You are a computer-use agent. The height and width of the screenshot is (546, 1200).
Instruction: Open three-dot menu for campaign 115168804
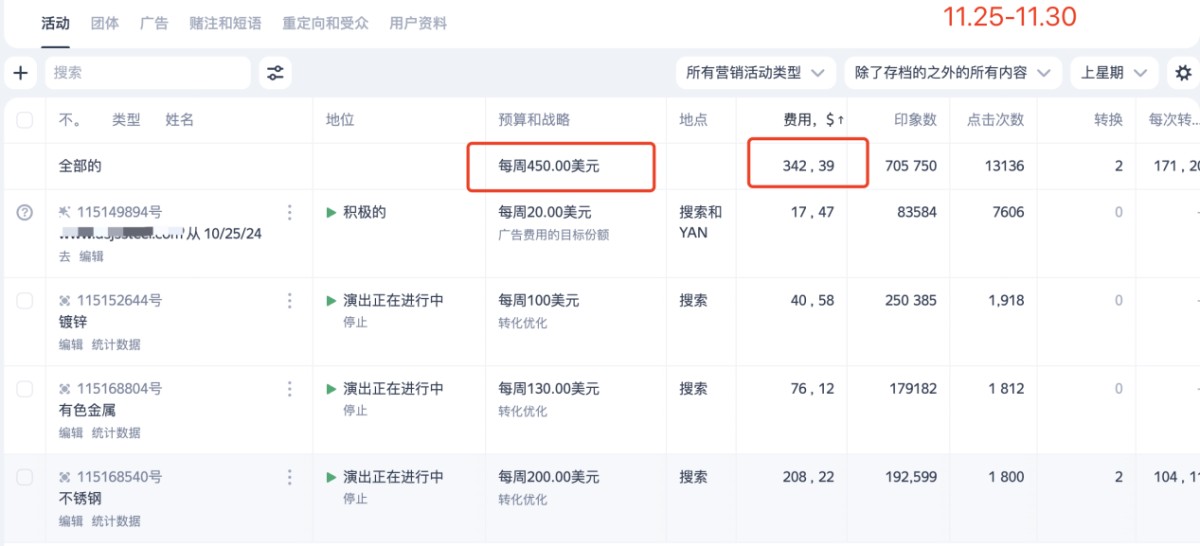(290, 389)
